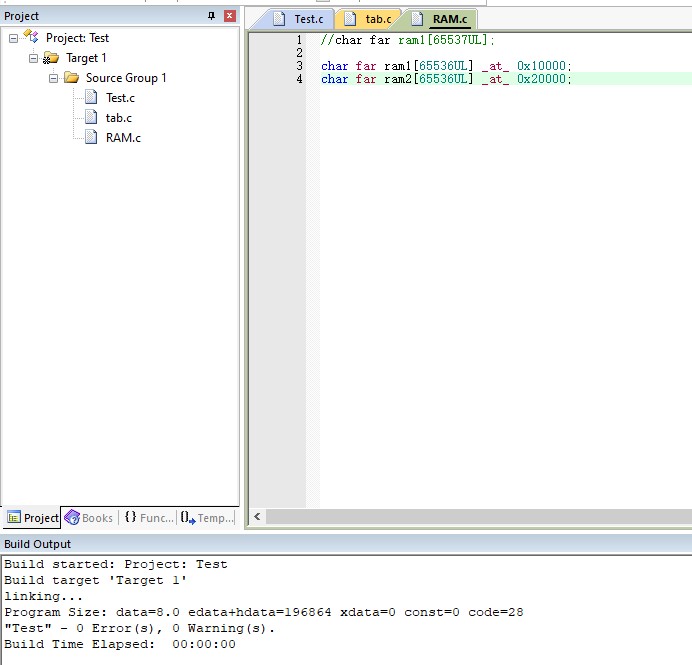Viewport: 692px width, 665px height.
Task: Close the Project panel
Action: (x=230, y=16)
